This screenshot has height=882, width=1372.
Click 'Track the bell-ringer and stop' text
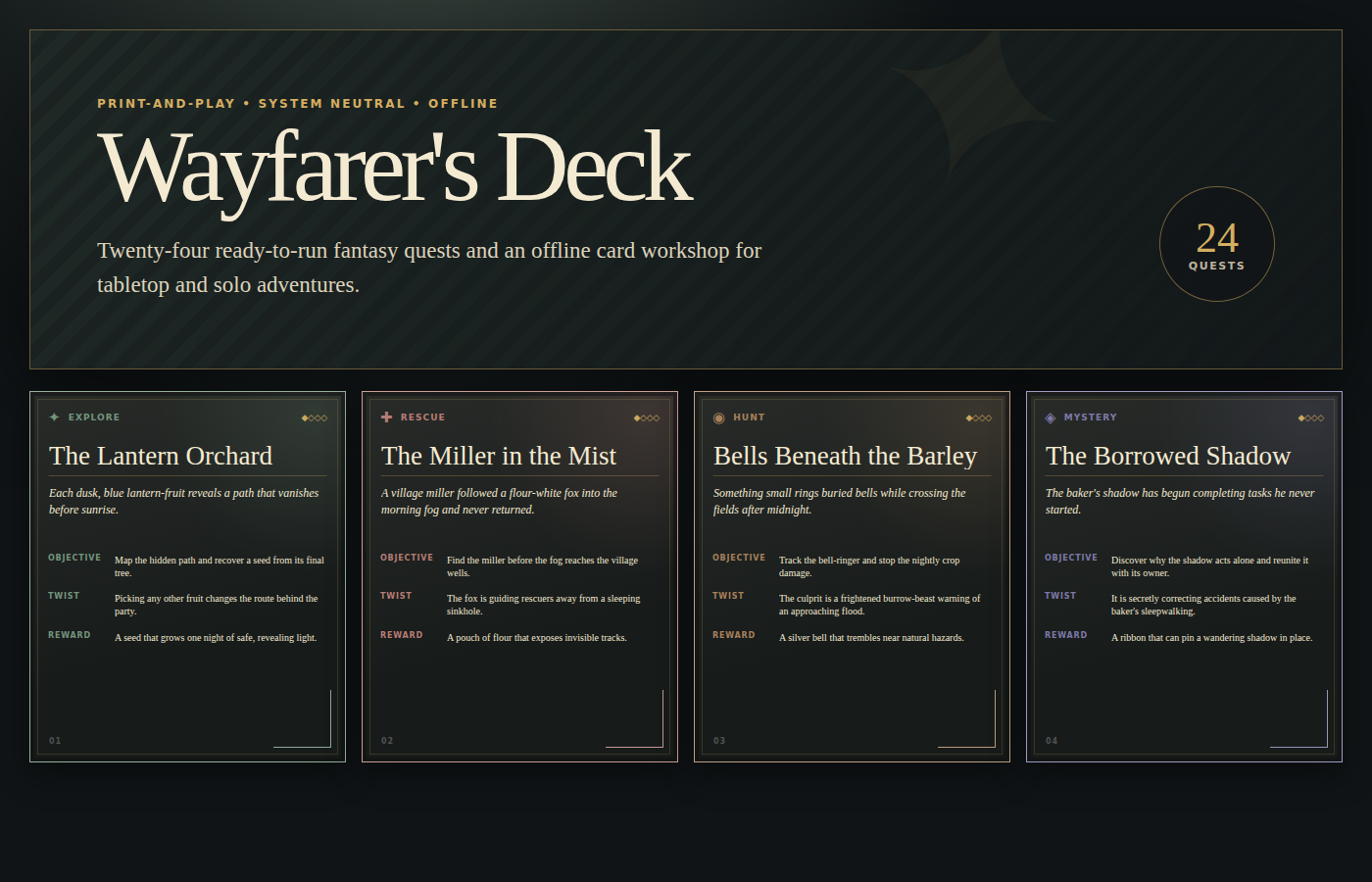coord(869,566)
